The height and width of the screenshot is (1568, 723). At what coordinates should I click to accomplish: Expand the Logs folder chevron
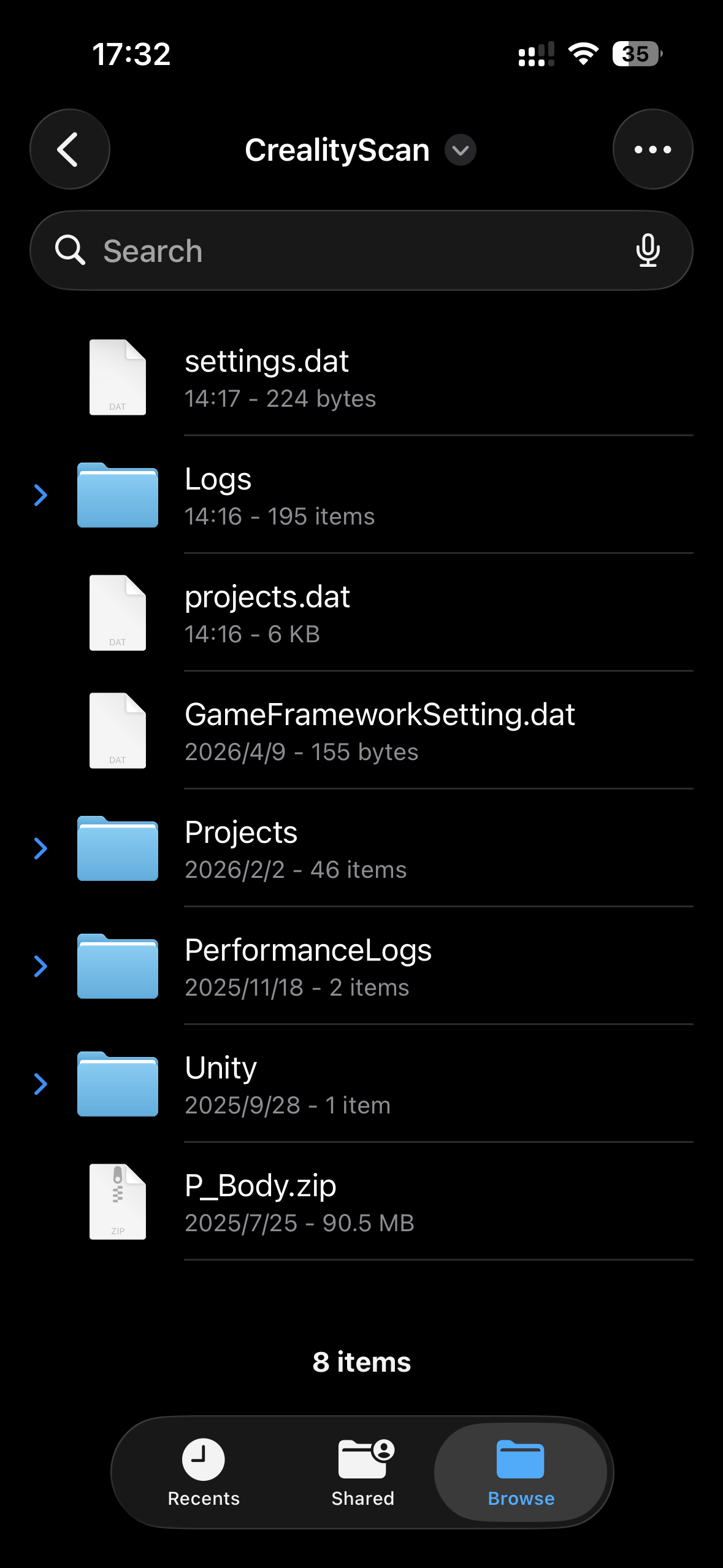41,495
